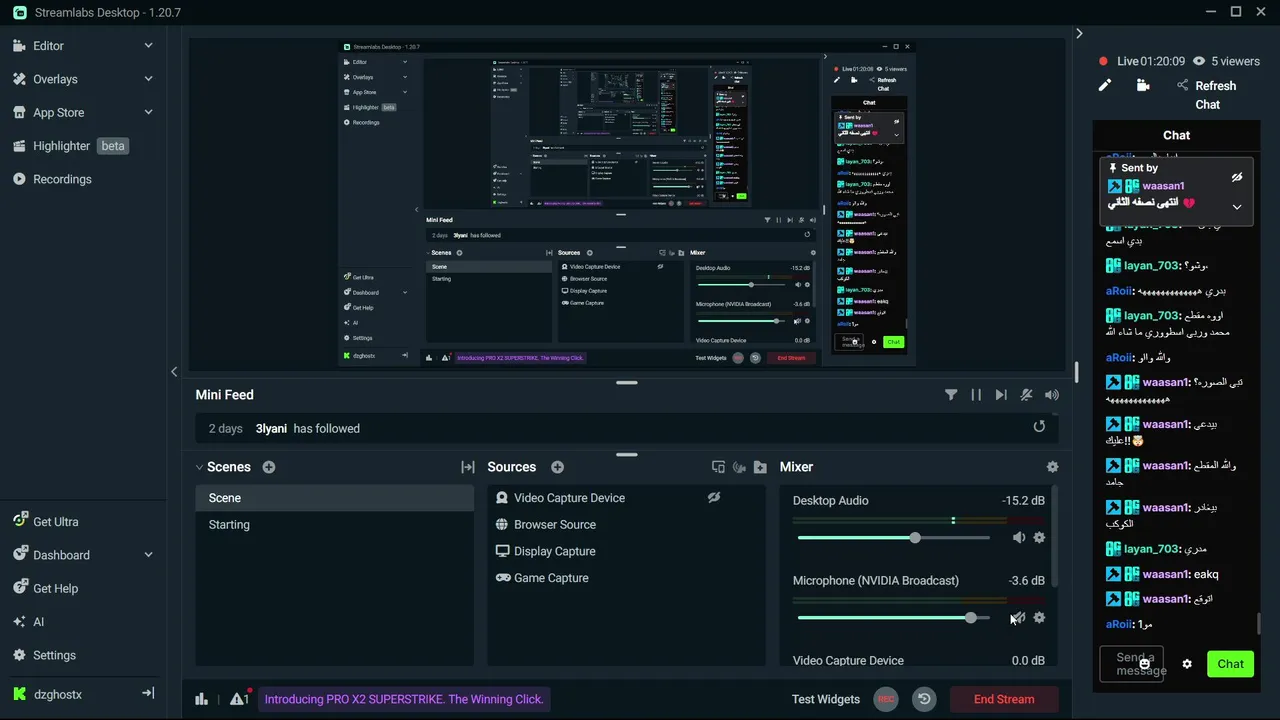The height and width of the screenshot is (720, 1280).
Task: Open Microphone (NVIDIA Broadcast) settings gear
Action: 1039,618
